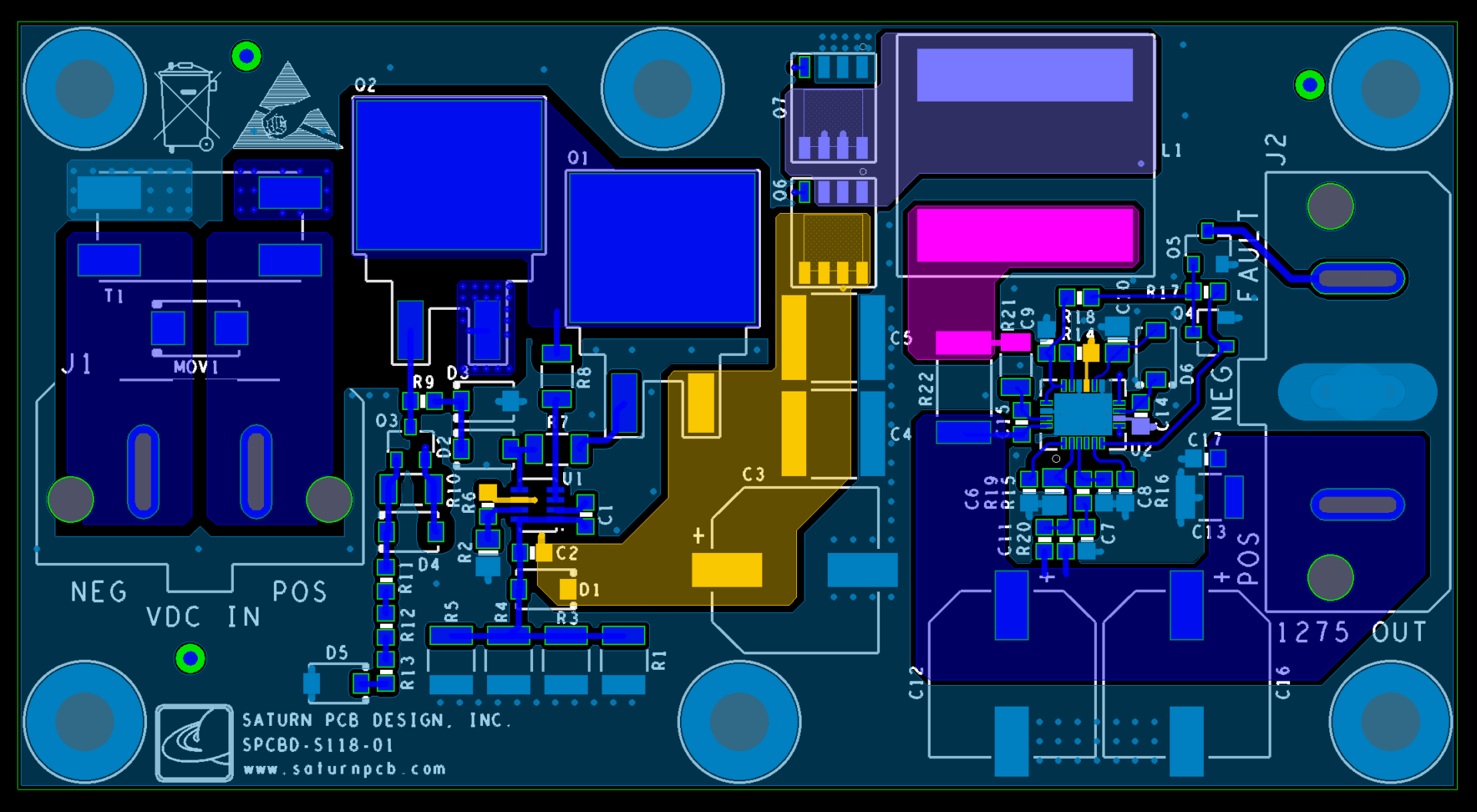Image resolution: width=1477 pixels, height=812 pixels.
Task: Select the FAULT connector slot pad
Action: 1358,278
